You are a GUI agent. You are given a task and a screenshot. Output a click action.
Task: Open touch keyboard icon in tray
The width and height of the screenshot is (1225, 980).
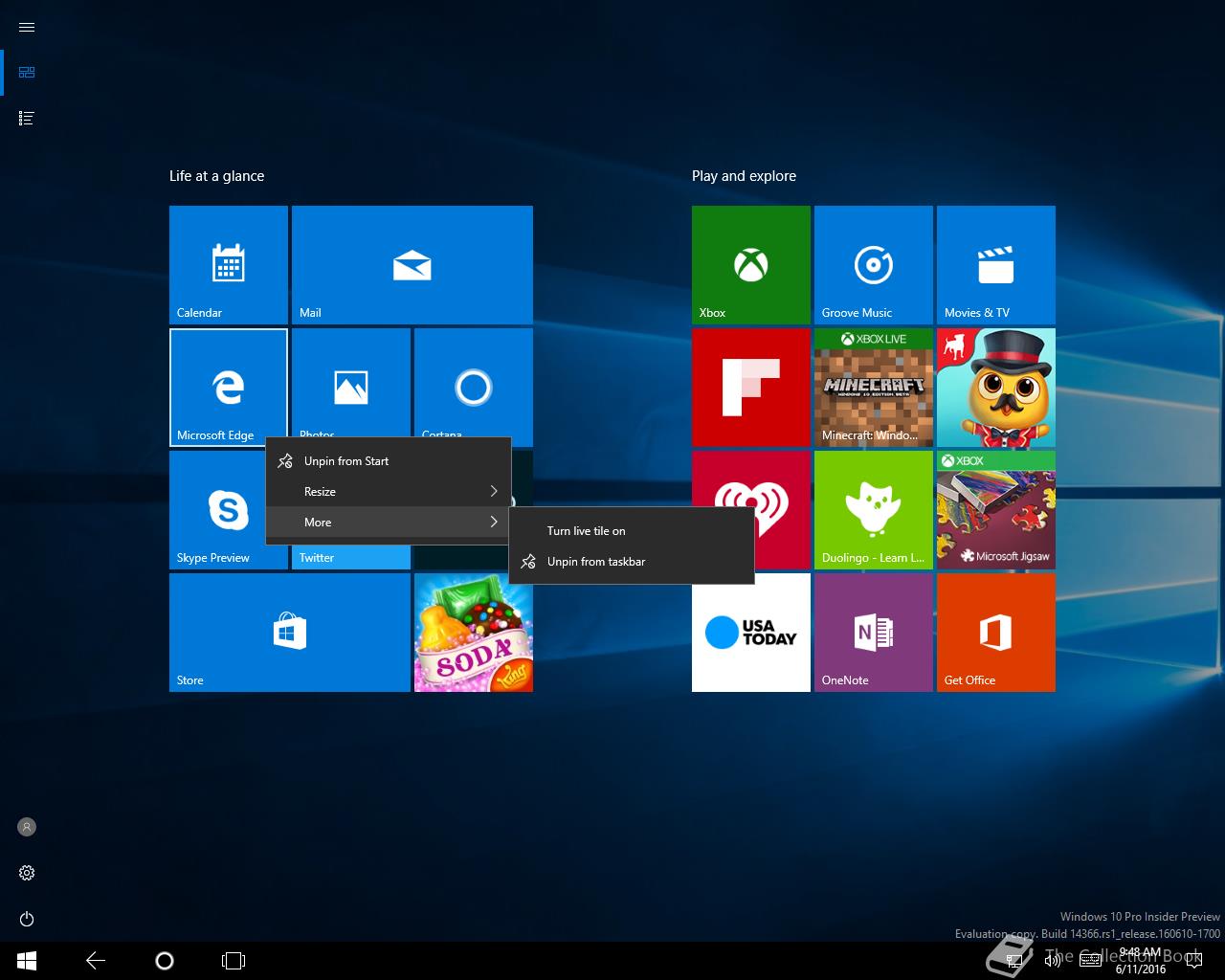coord(1090,961)
